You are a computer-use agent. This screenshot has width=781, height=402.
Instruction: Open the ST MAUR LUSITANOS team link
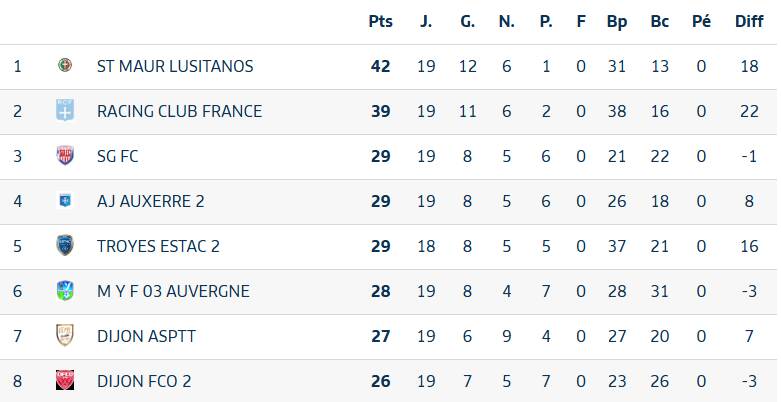(175, 66)
